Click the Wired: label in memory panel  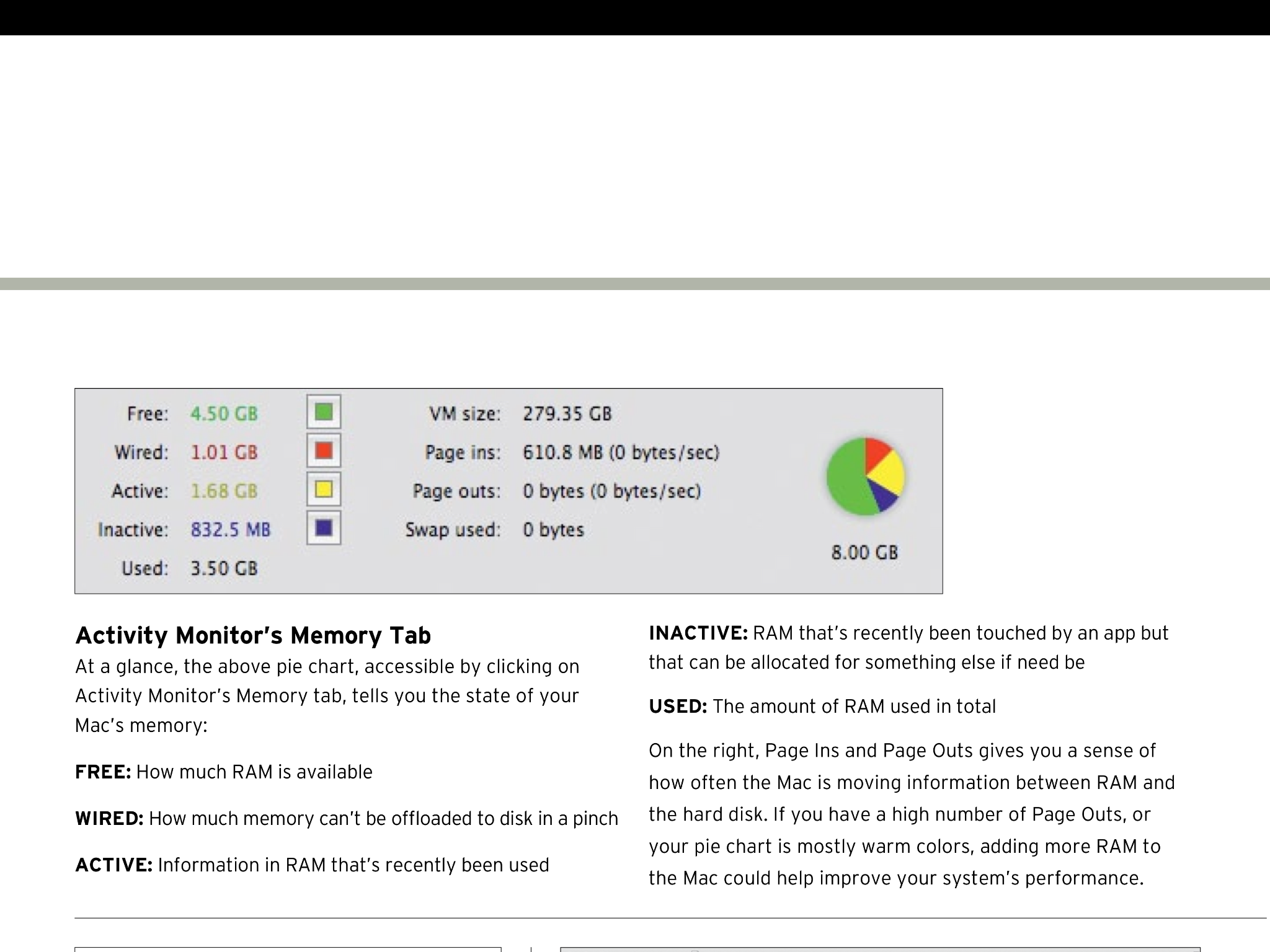[x=141, y=452]
